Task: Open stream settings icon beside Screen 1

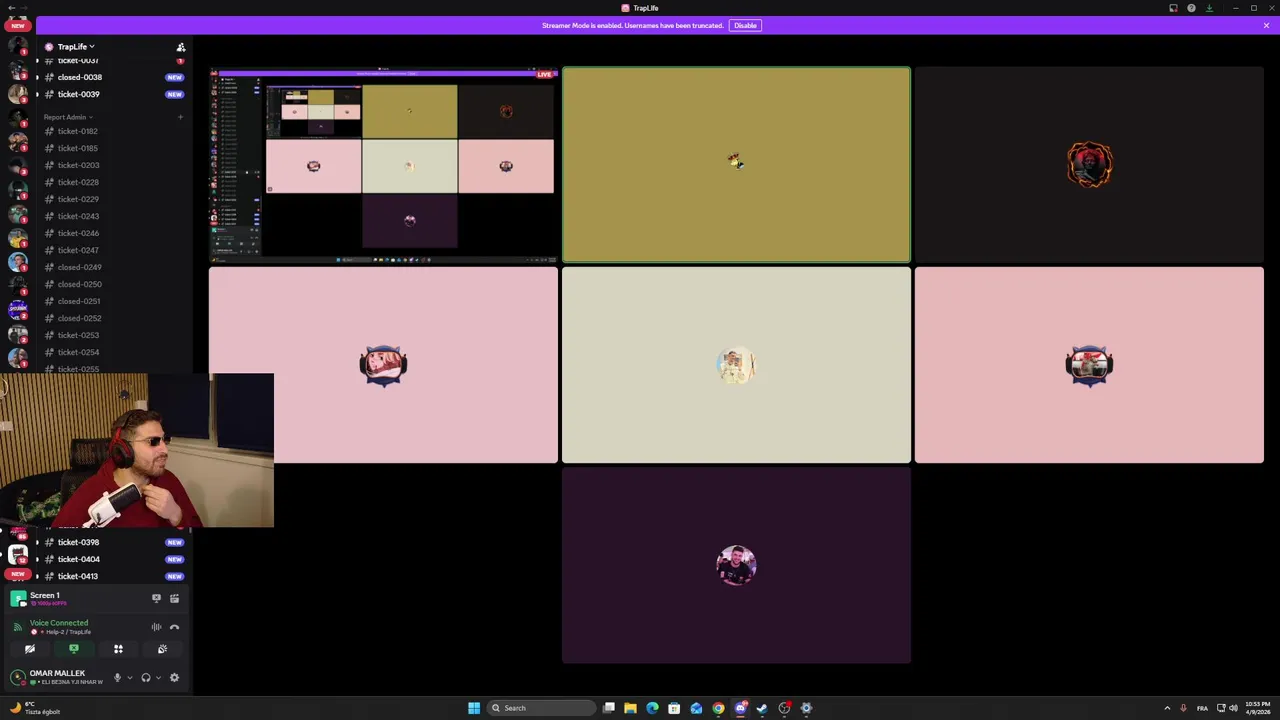Action: pos(174,598)
